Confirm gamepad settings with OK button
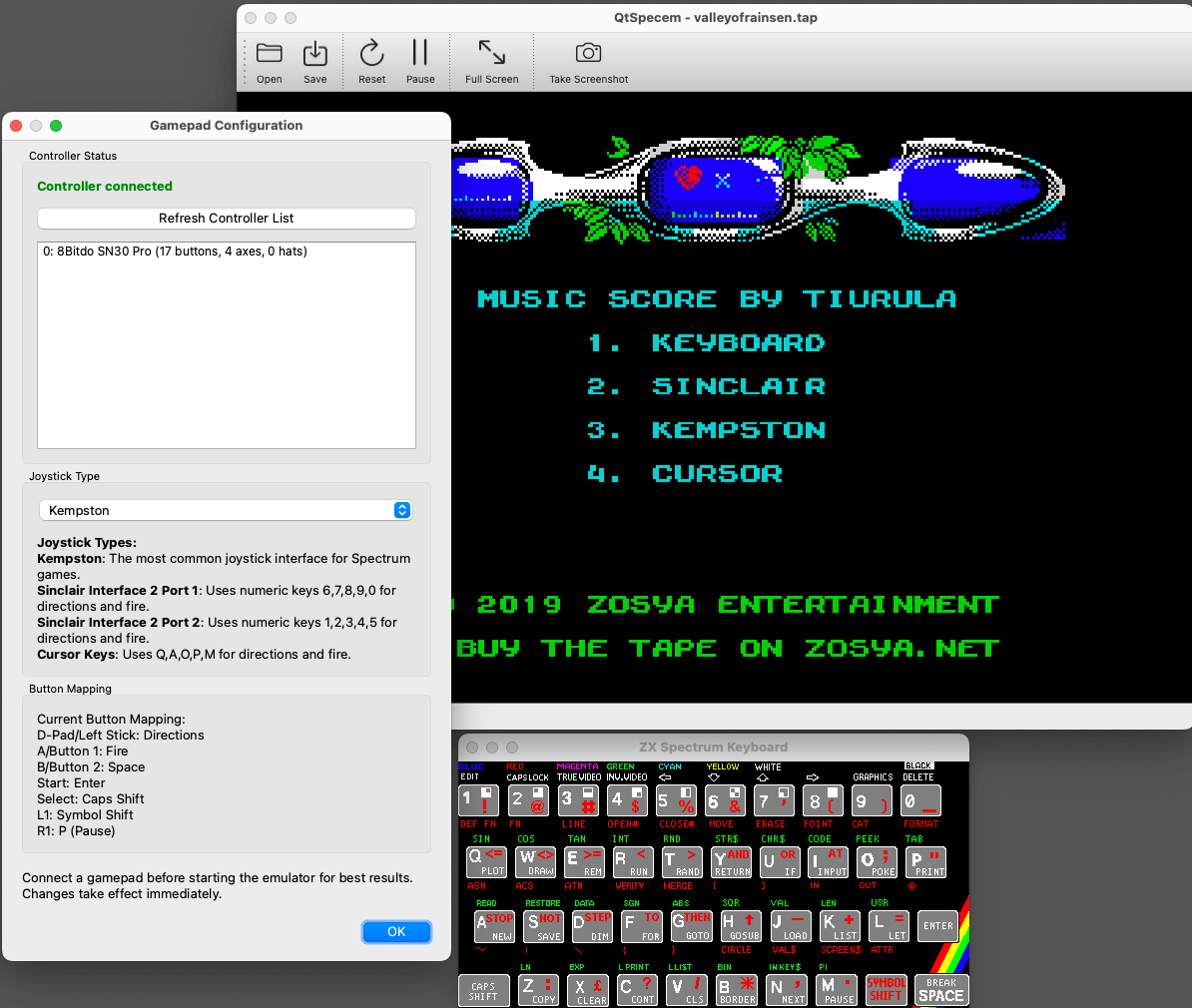1192x1008 pixels. click(x=396, y=931)
